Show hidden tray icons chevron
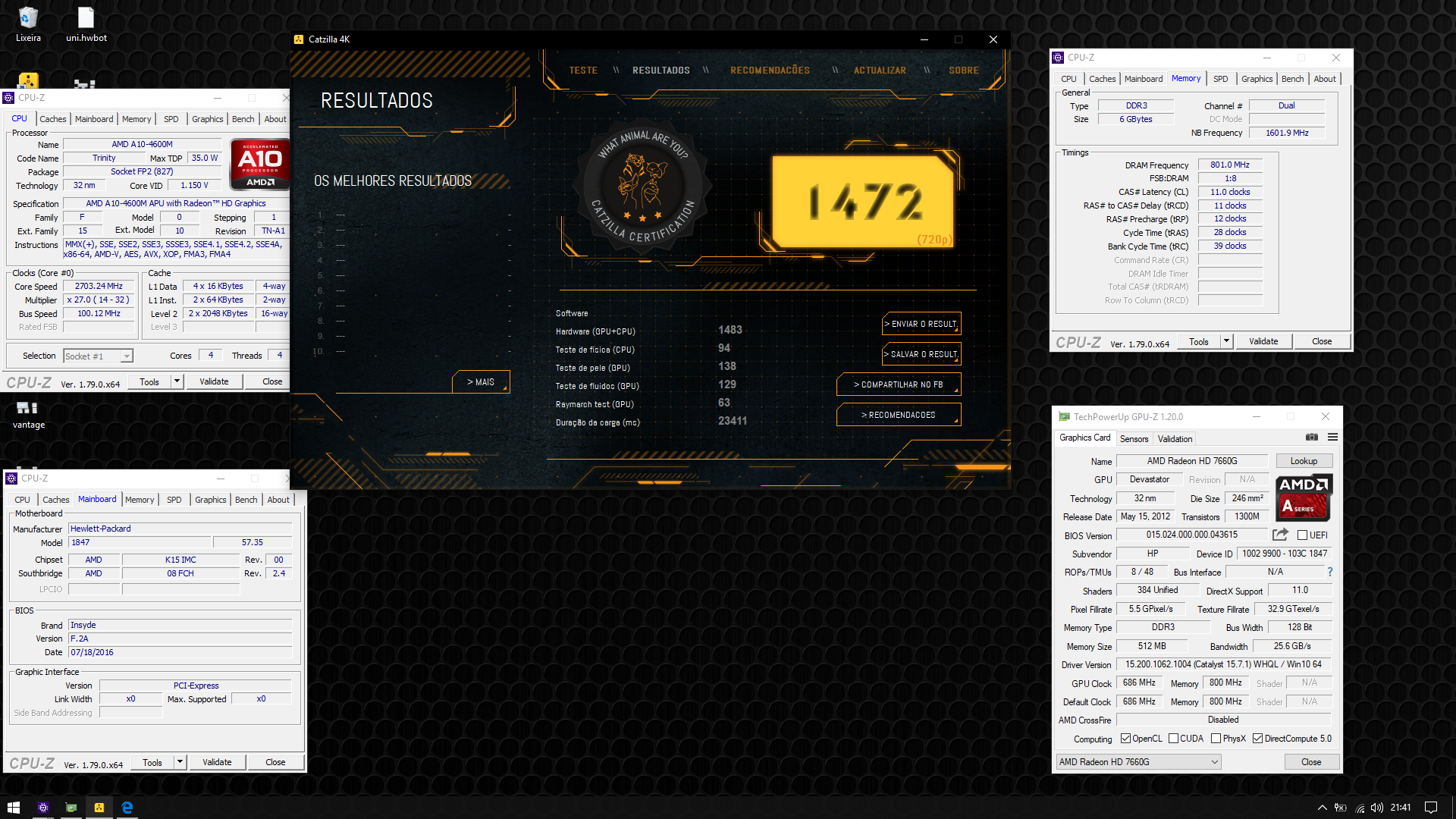Viewport: 1456px width, 819px height. click(1322, 808)
